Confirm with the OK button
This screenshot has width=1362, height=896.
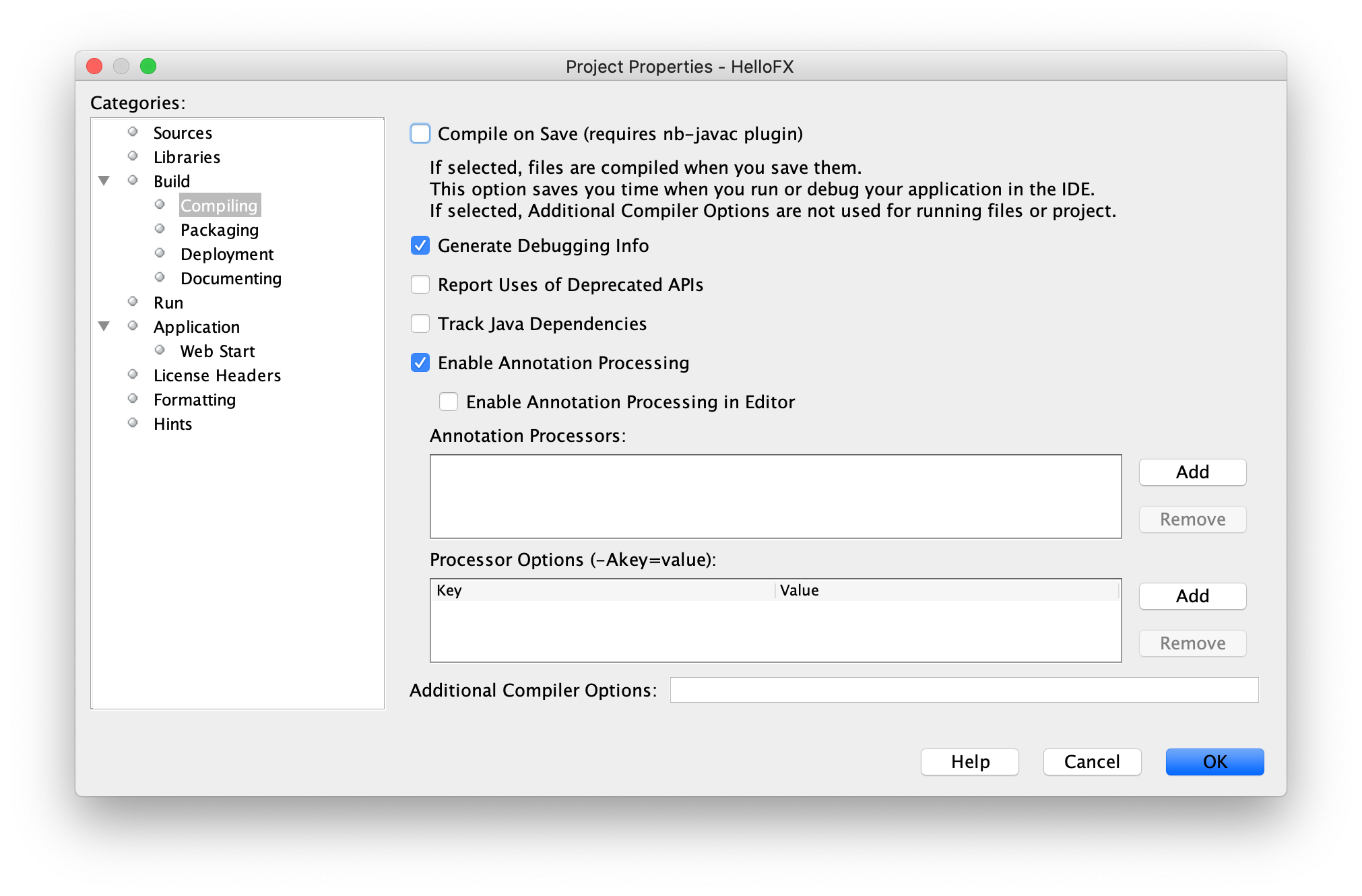point(1214,761)
